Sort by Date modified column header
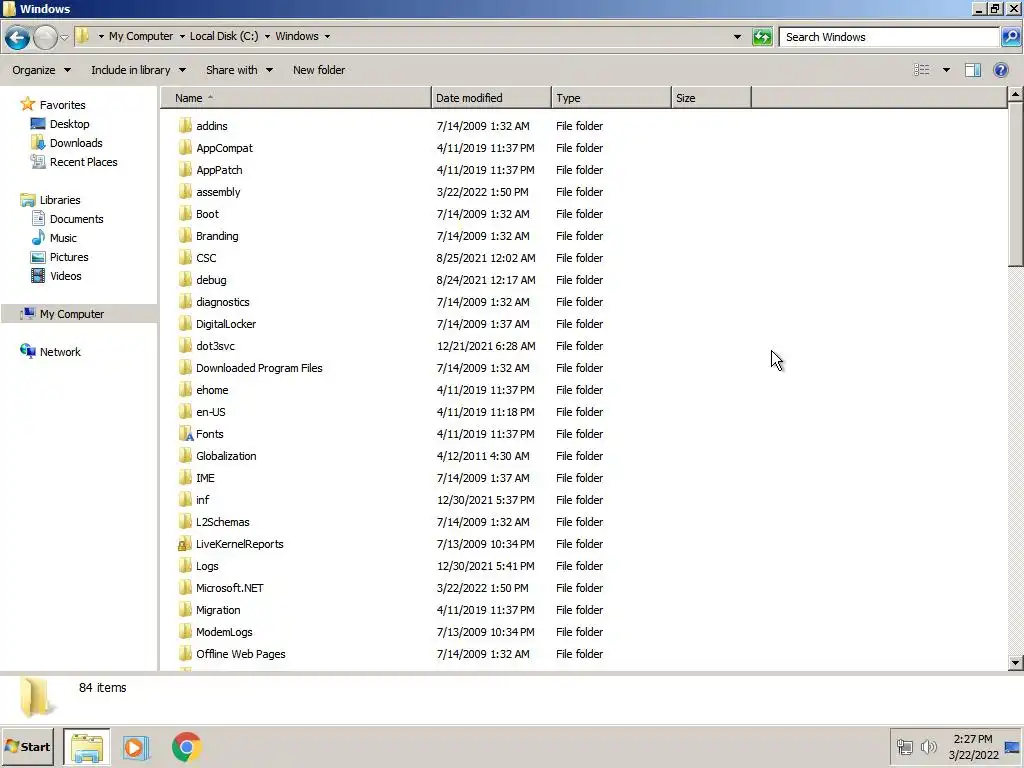This screenshot has height=768, width=1024. 491,98
